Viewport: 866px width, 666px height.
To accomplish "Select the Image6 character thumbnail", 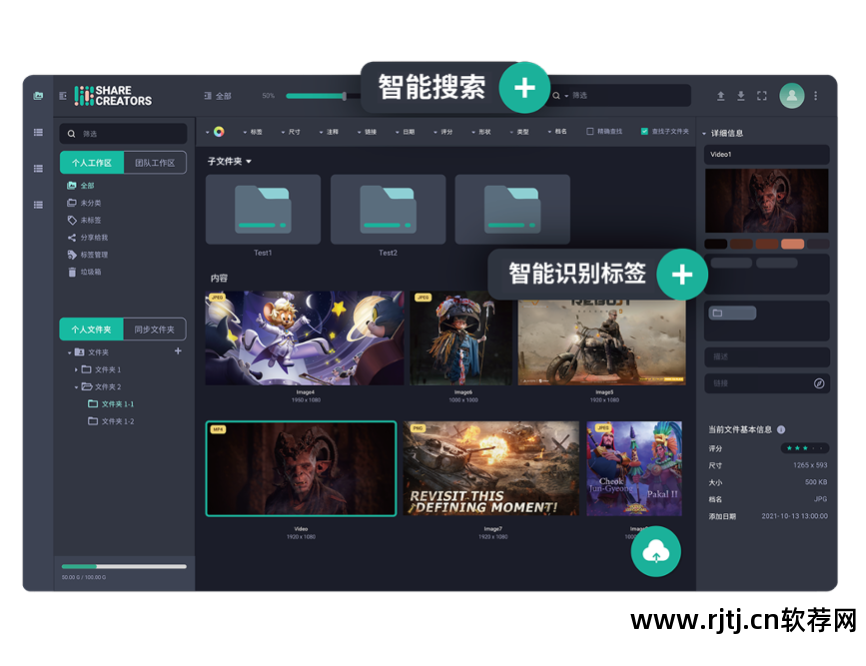I will (461, 338).
